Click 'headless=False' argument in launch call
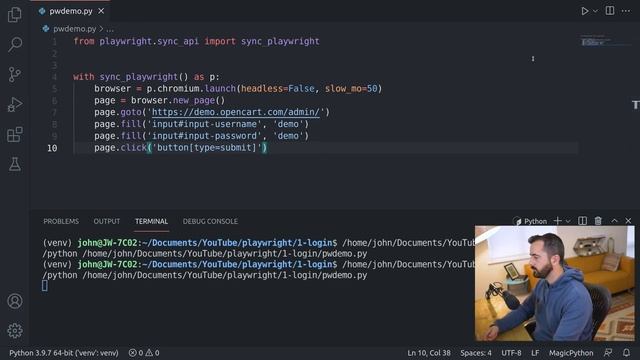 [278, 89]
